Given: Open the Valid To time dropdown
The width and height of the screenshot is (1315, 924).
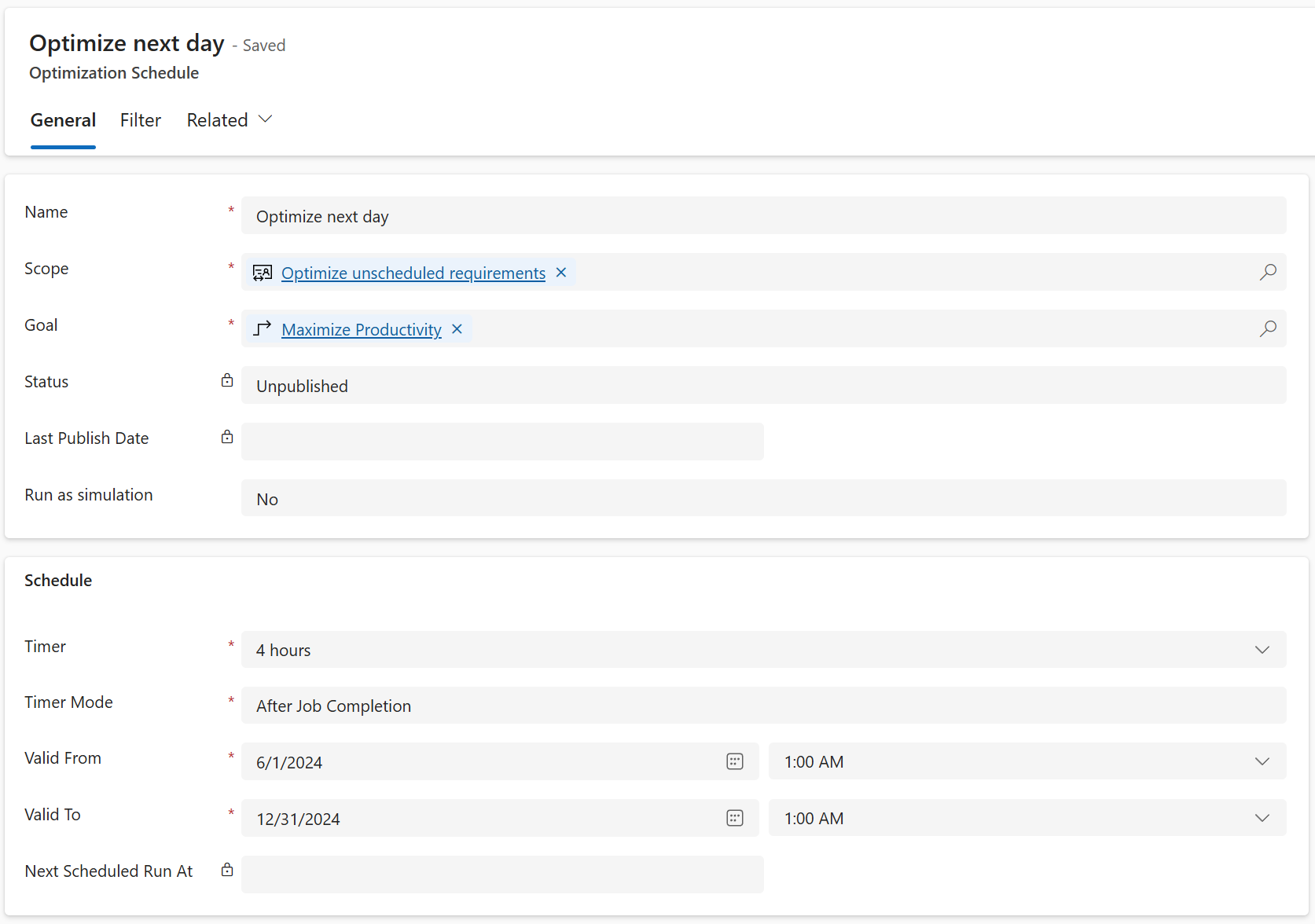Looking at the screenshot, I should pos(1262,818).
